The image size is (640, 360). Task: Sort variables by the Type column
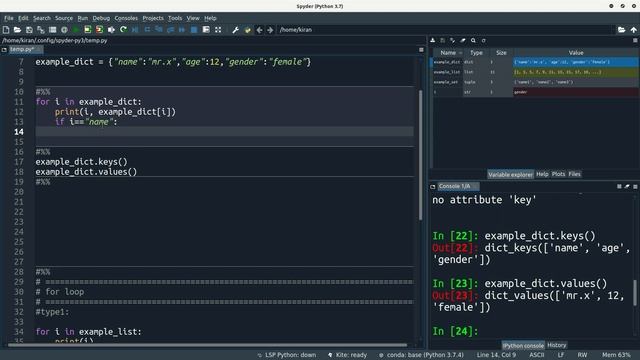point(476,53)
